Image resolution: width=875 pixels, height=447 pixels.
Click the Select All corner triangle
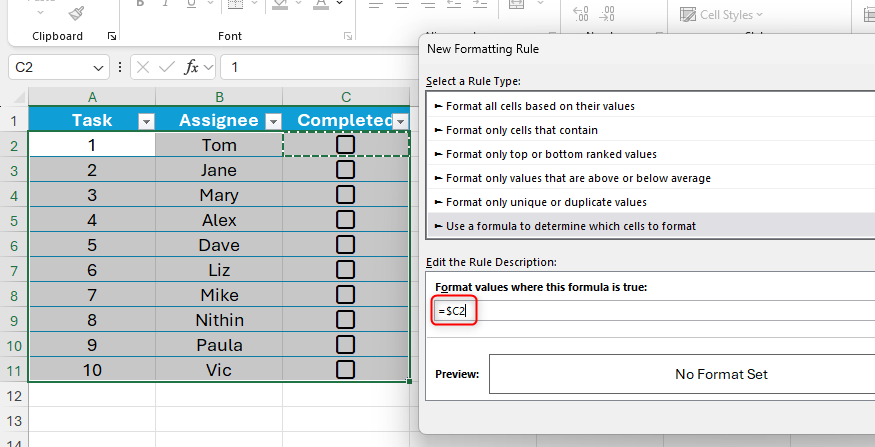15,97
